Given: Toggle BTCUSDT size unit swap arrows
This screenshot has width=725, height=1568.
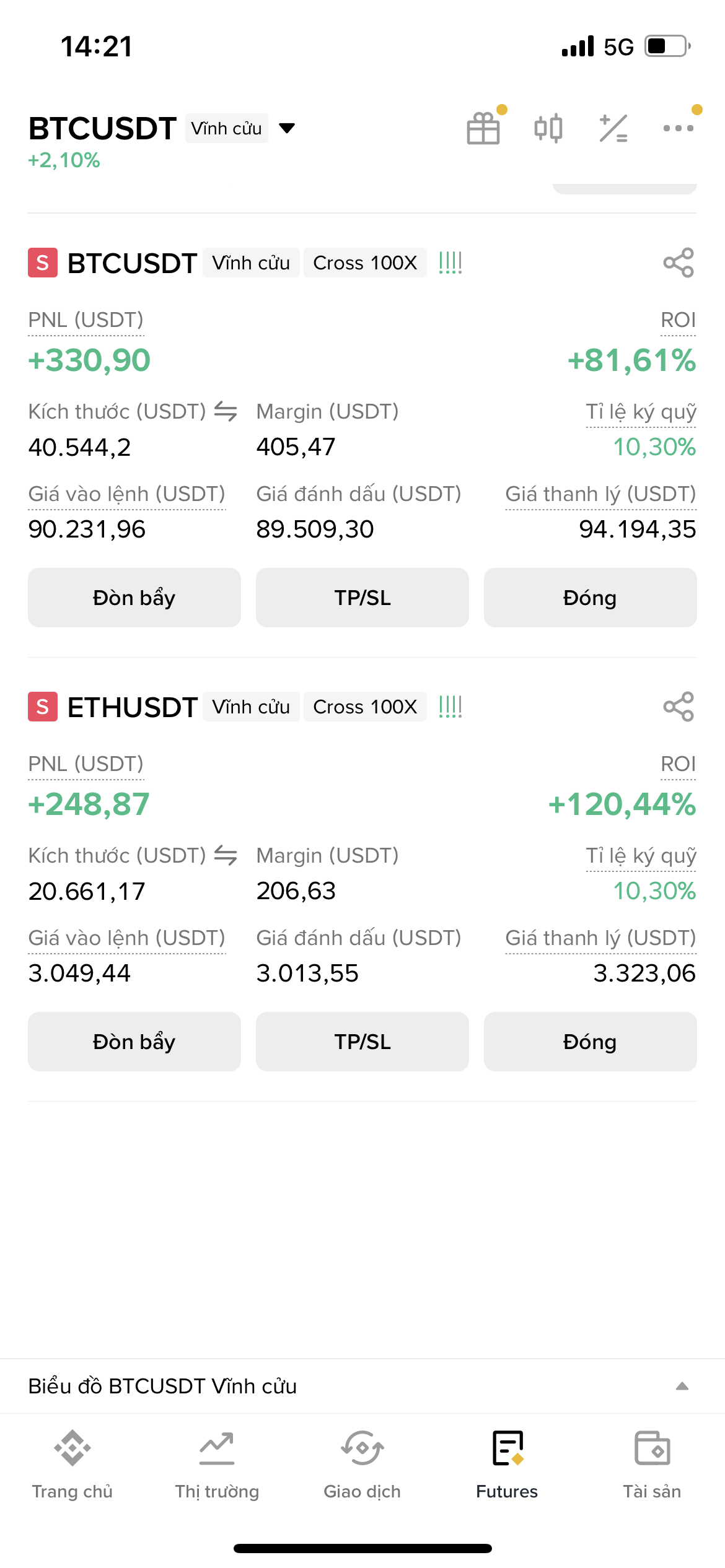Looking at the screenshot, I should coord(226,411).
